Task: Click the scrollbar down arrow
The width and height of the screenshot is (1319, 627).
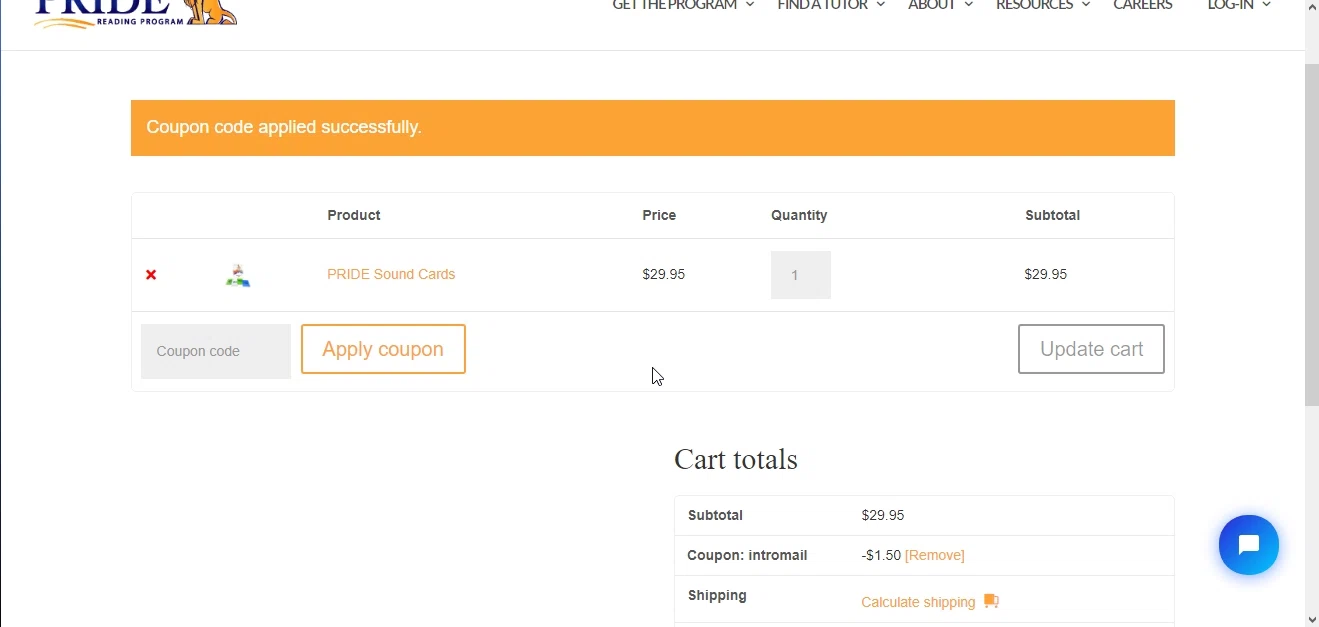Action: point(1312,619)
